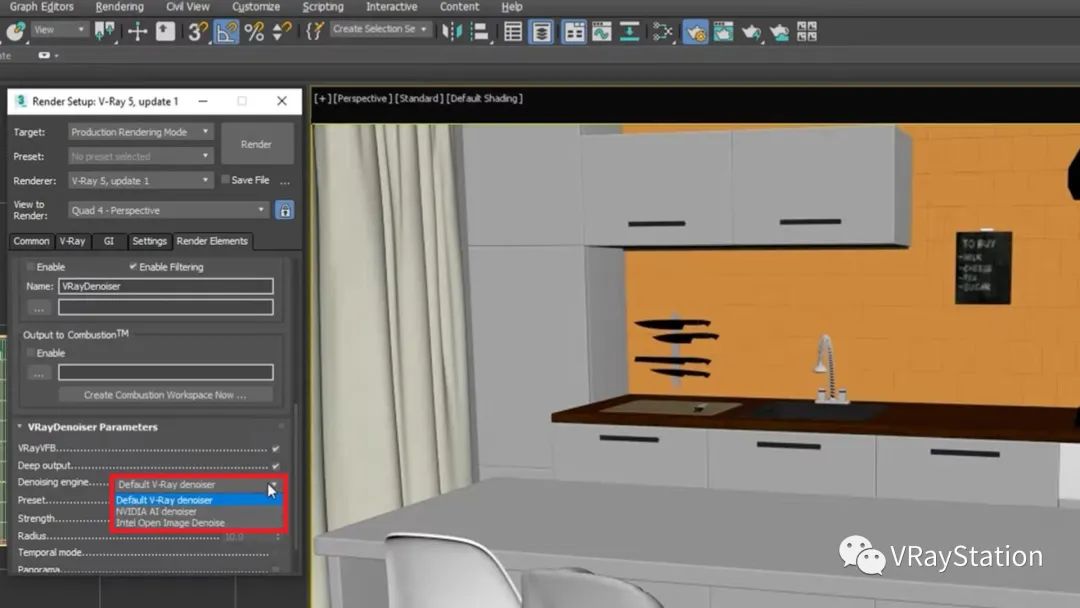Expand the Renderer V-Ray 5 dropdown

pyautogui.click(x=141, y=181)
